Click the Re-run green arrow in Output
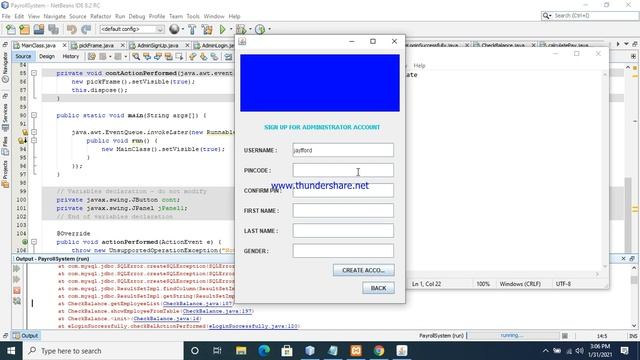This screenshot has height=360, width=640. [x=17, y=269]
